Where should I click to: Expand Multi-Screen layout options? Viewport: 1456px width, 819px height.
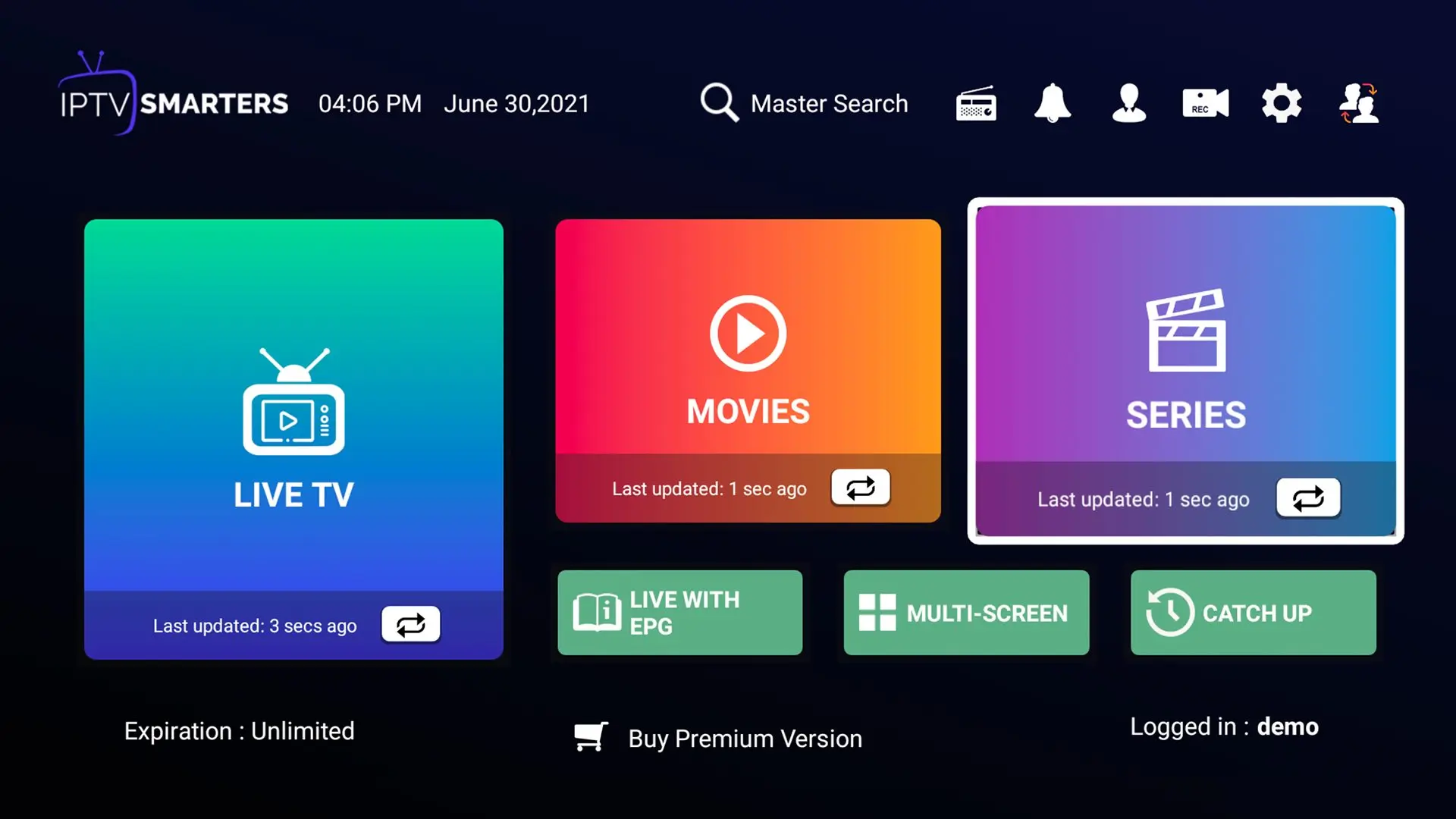pos(967,612)
